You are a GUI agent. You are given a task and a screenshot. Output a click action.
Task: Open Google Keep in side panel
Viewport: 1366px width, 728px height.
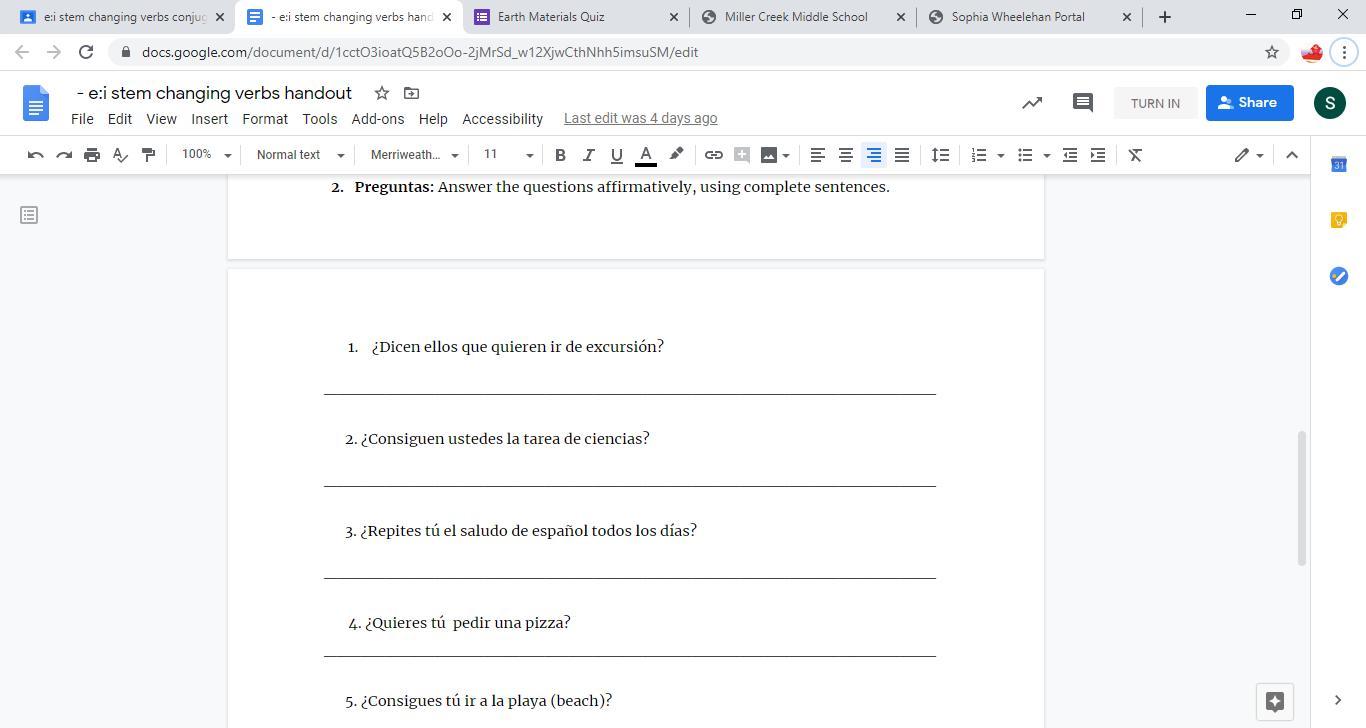[x=1338, y=220]
